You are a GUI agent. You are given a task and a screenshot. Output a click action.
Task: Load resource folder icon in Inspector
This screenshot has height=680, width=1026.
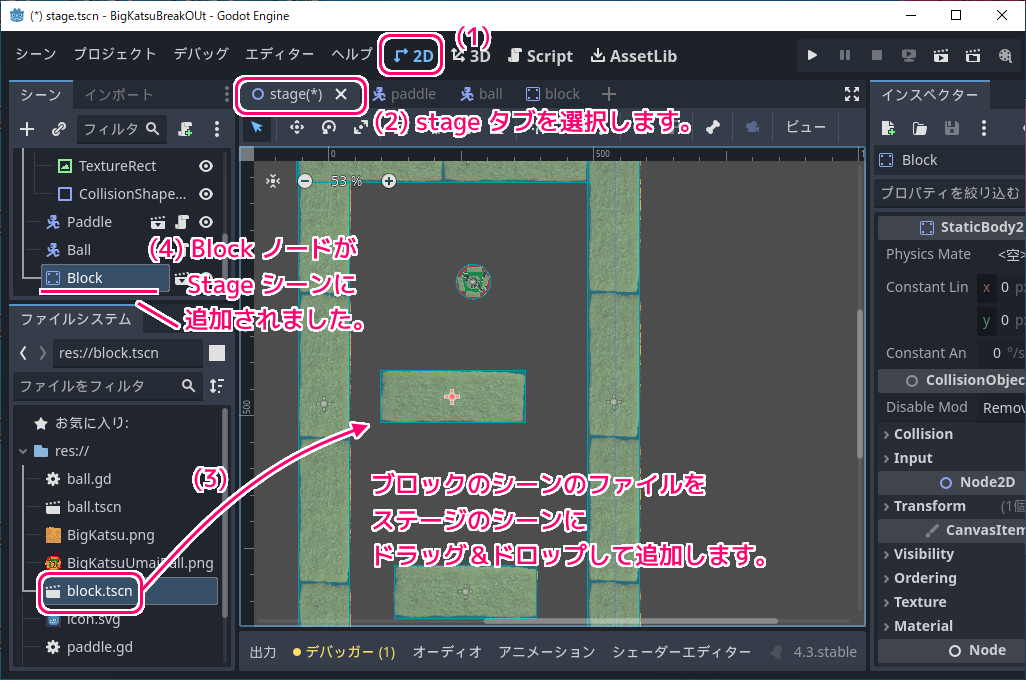[x=919, y=128]
